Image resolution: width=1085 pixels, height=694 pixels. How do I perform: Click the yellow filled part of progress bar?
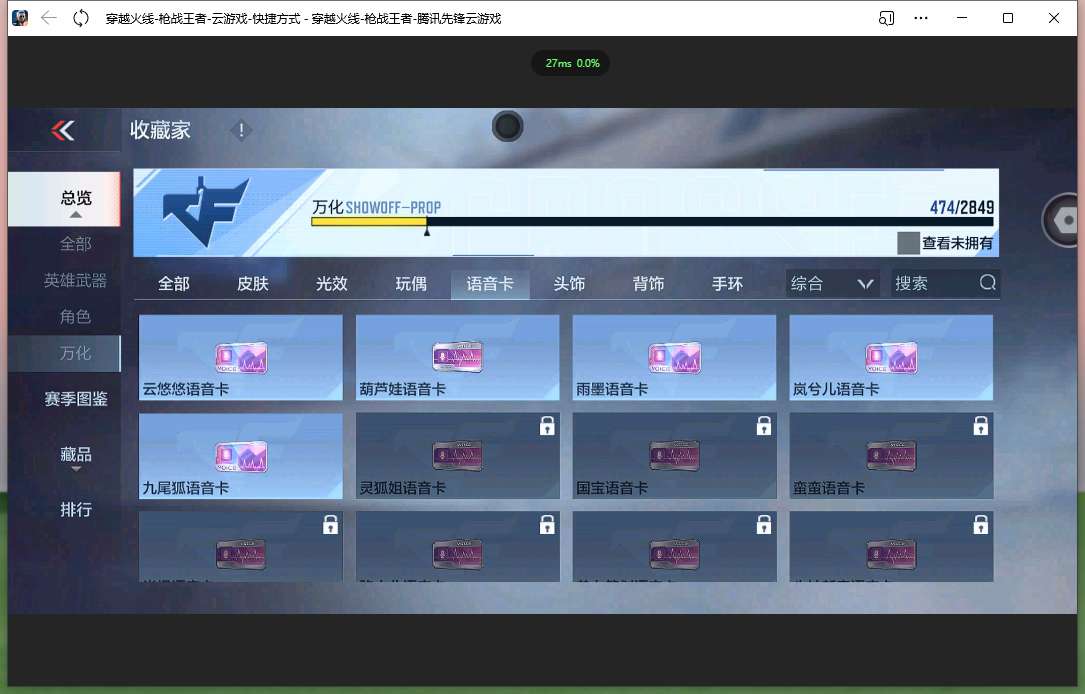pos(369,221)
